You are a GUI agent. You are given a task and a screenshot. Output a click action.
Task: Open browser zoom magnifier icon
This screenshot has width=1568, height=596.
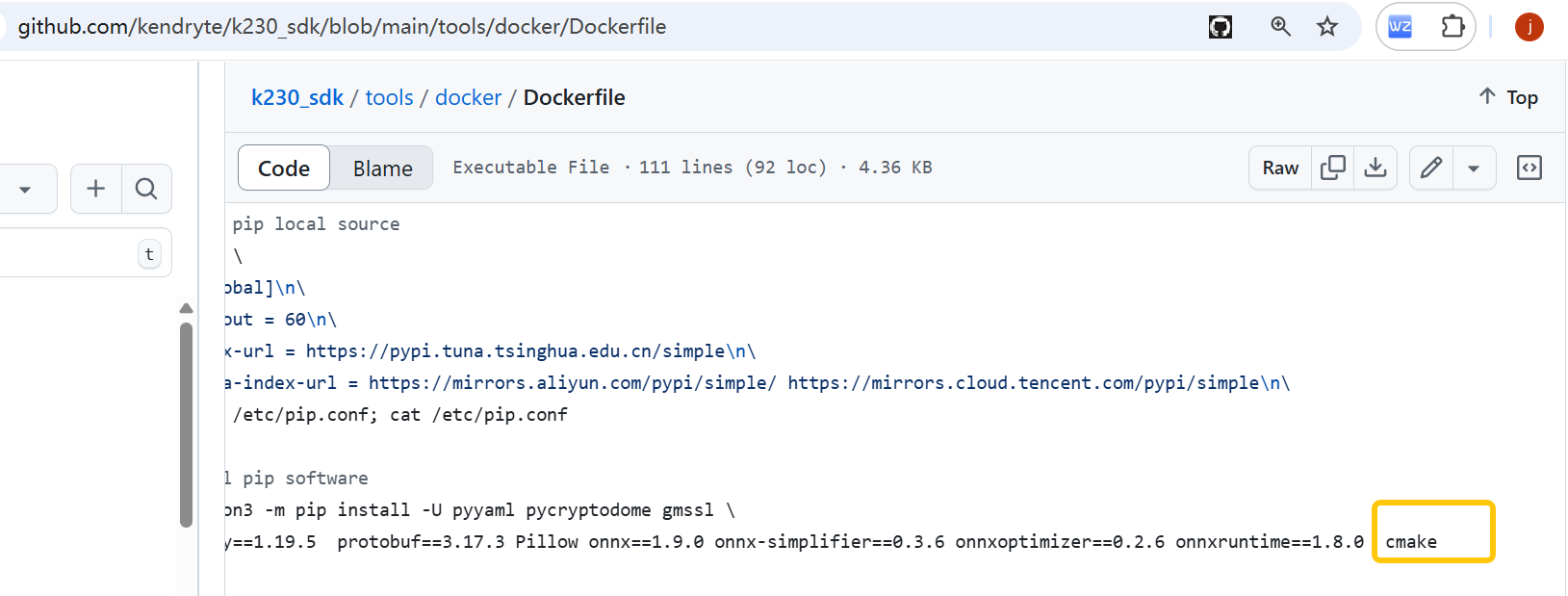tap(1280, 27)
